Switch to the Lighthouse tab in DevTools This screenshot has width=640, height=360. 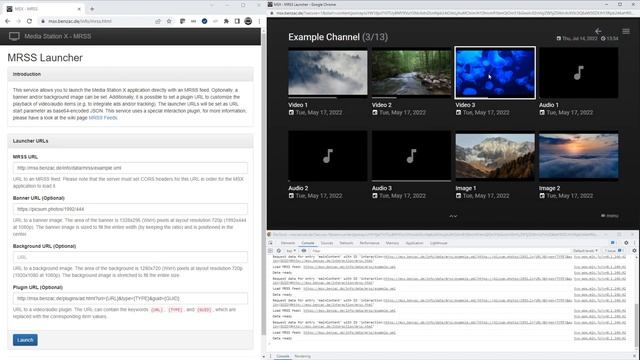point(438,243)
